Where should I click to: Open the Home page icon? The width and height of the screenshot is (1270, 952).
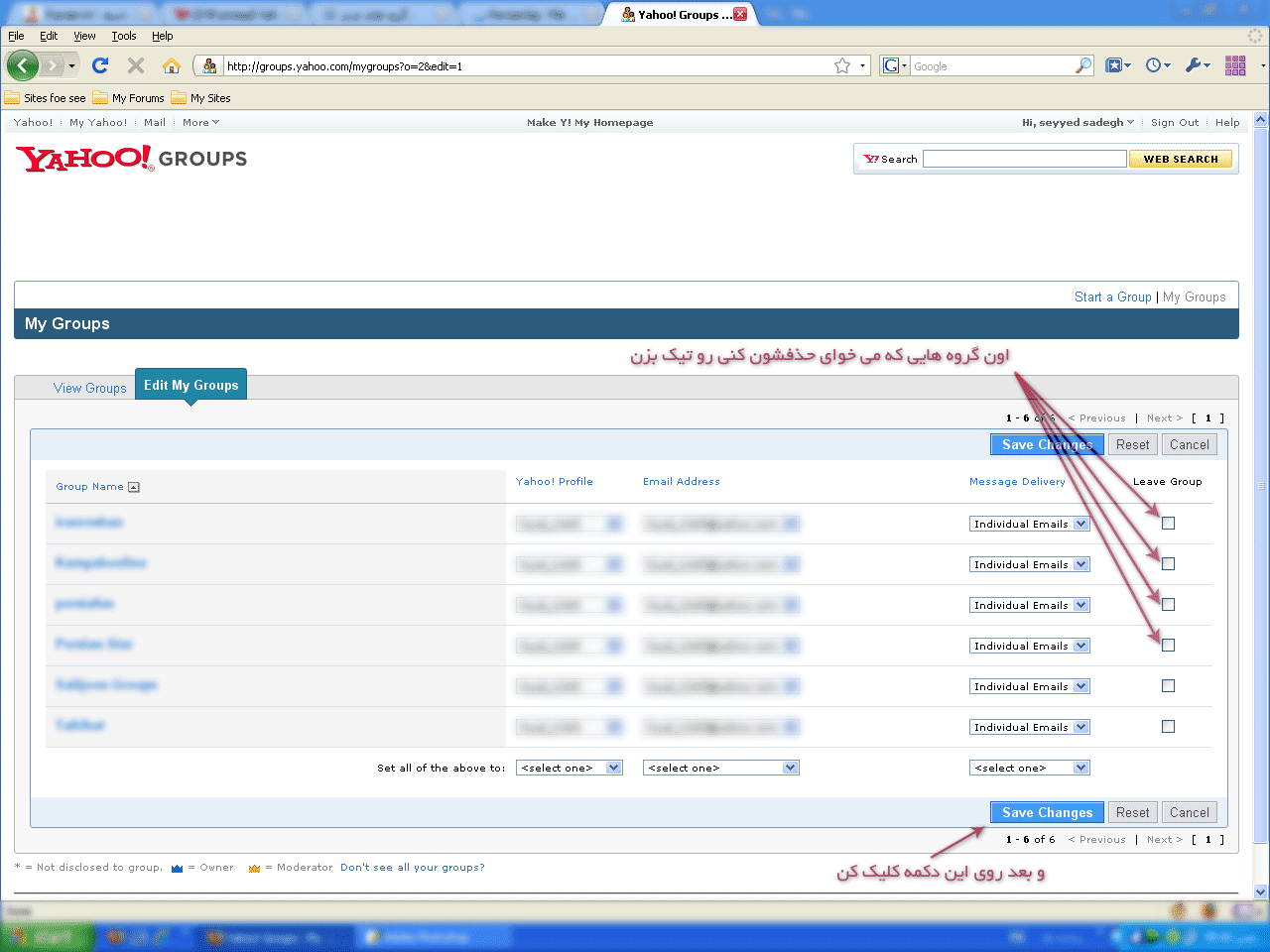(172, 65)
